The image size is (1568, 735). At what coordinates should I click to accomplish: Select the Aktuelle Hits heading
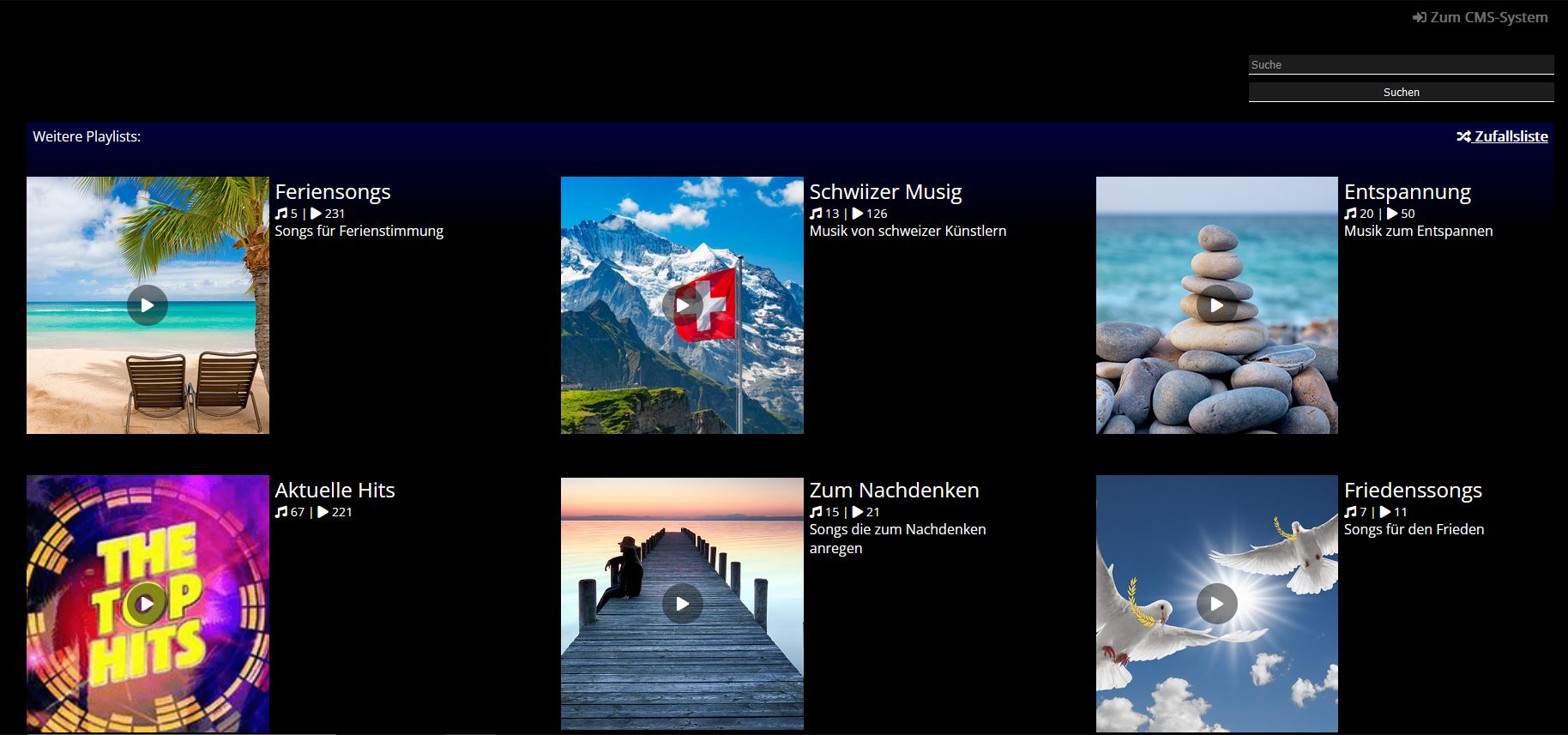(x=335, y=490)
